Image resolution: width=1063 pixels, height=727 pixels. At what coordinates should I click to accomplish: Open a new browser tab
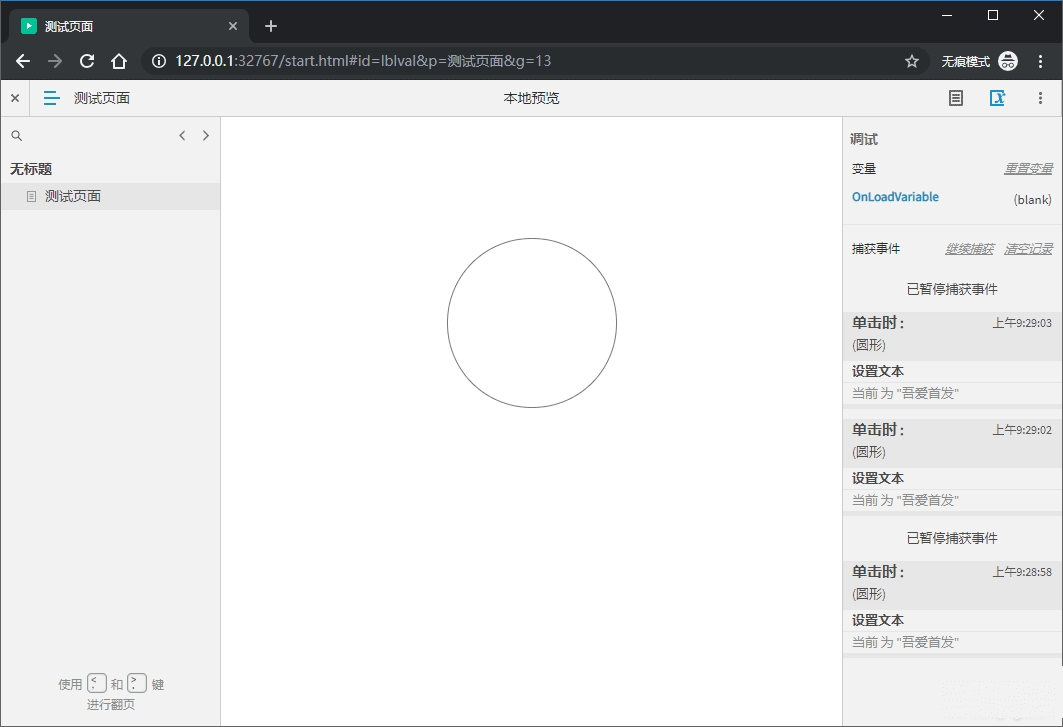(271, 26)
